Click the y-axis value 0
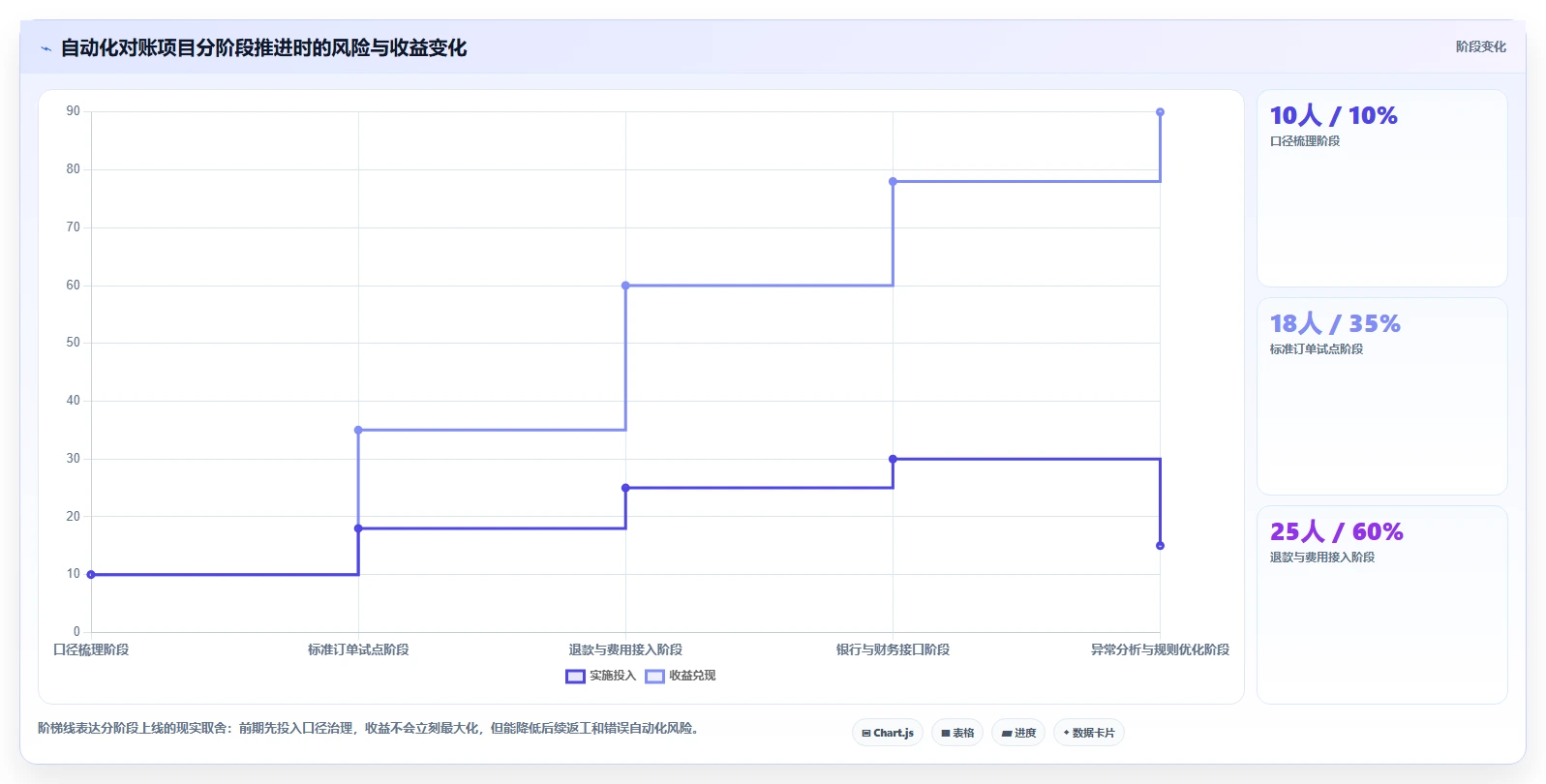The width and height of the screenshot is (1546, 784). [76, 632]
